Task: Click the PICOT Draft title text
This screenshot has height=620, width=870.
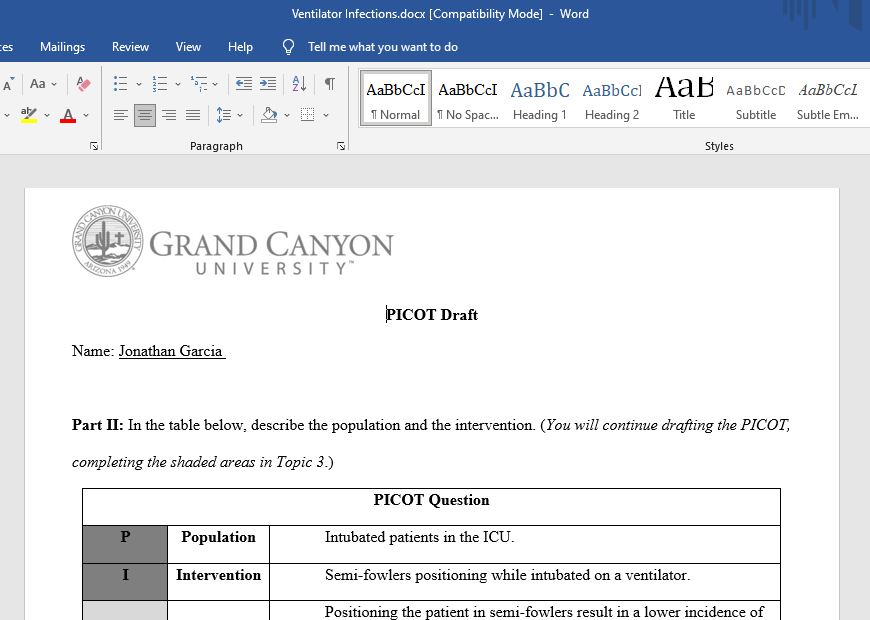Action: pos(432,315)
